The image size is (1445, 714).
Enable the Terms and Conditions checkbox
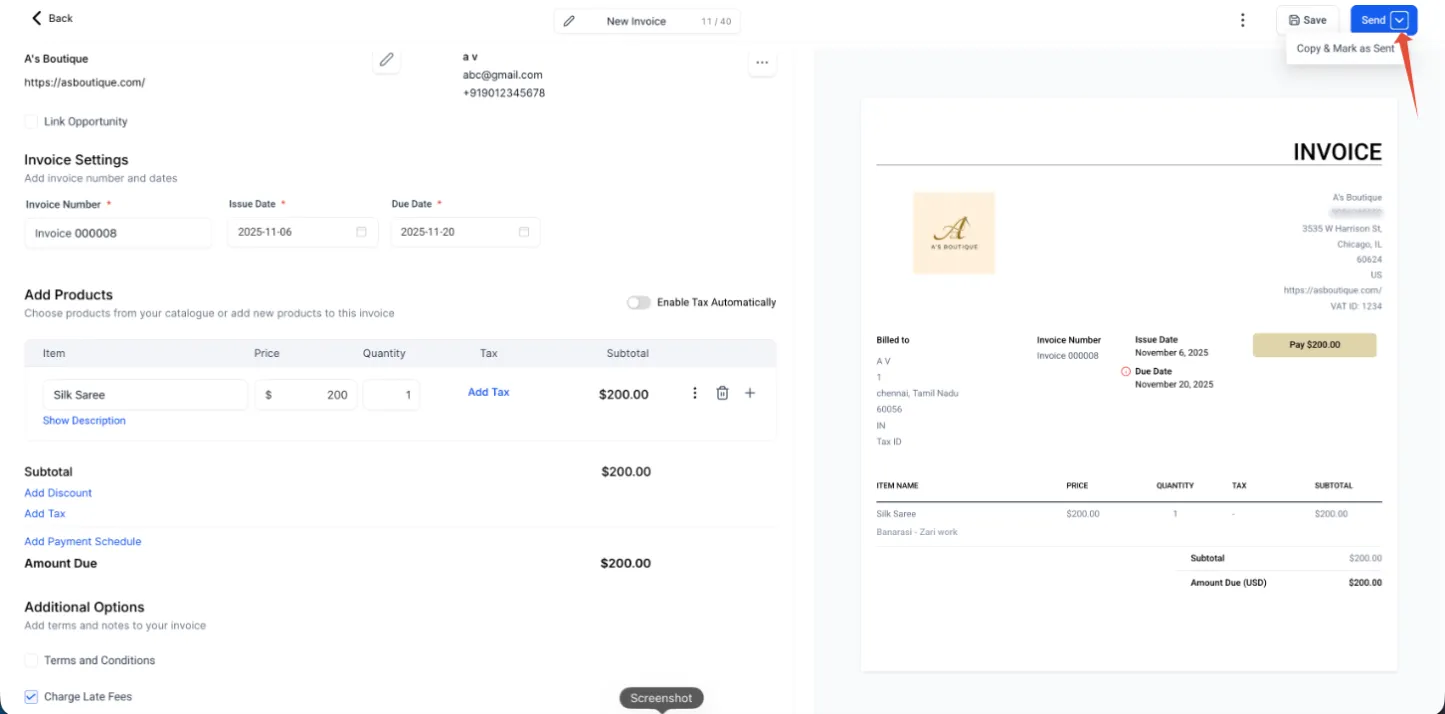[31, 660]
